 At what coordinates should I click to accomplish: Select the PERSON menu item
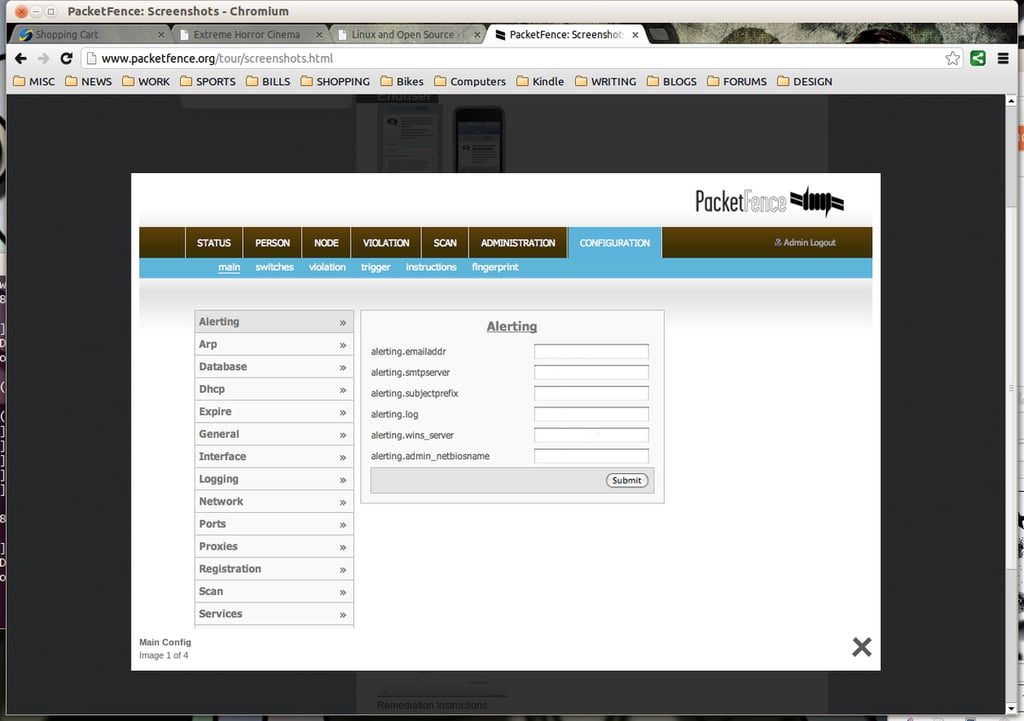pyautogui.click(x=272, y=243)
